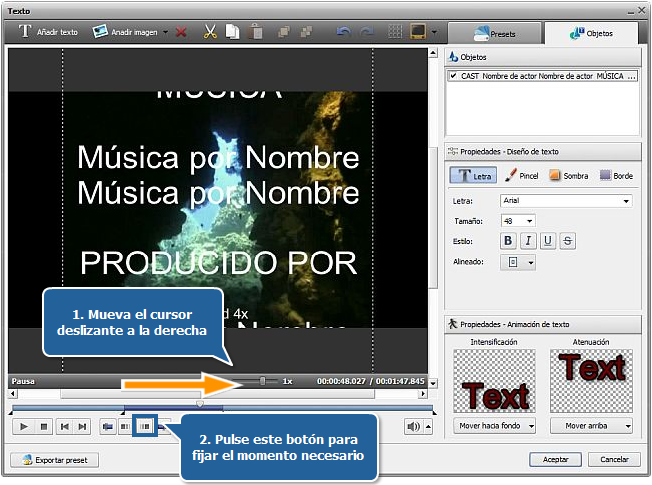
Task: Click the Exportar preset button
Action: point(56,459)
